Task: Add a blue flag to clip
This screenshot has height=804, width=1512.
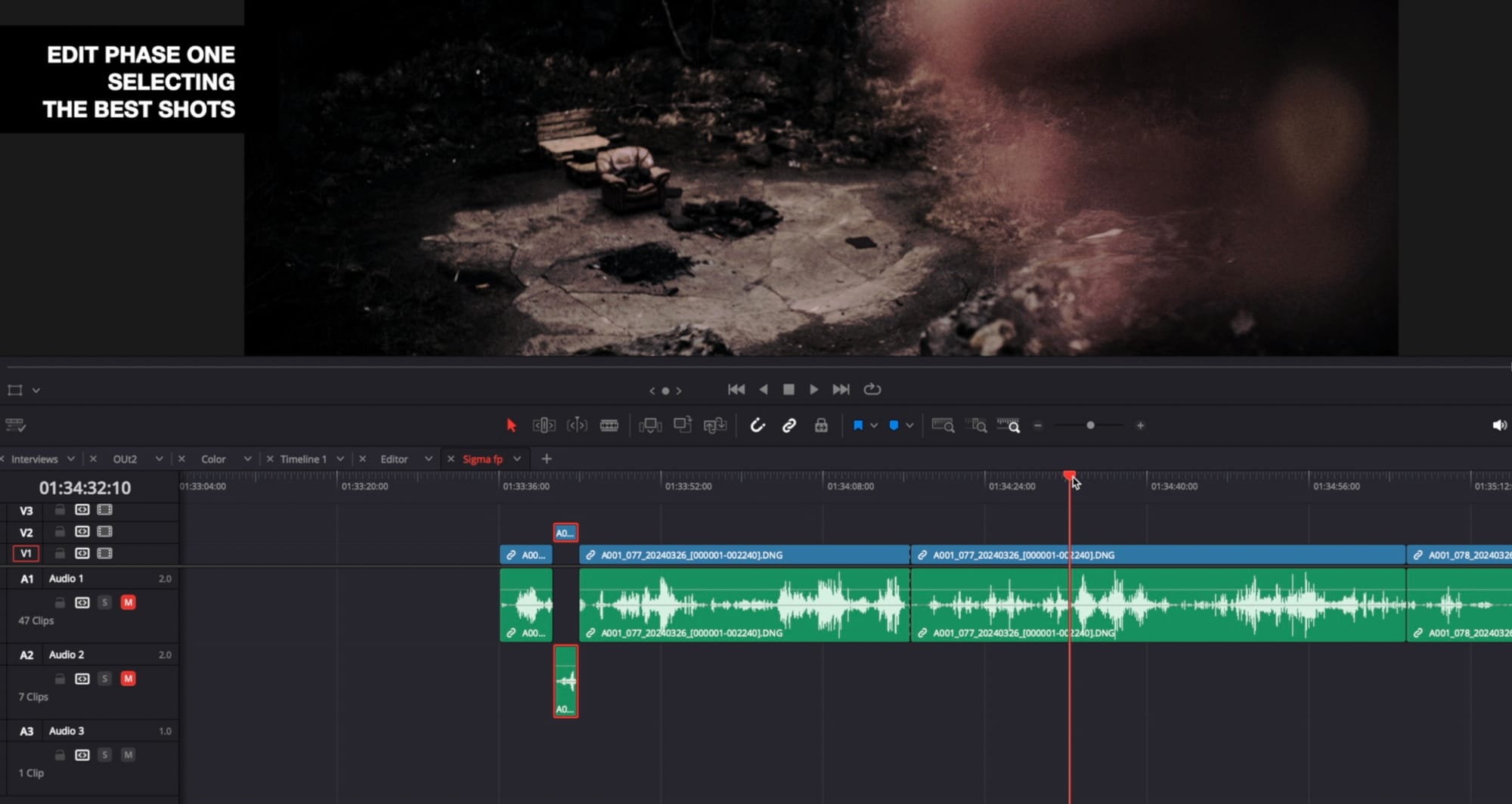Action: pos(858,425)
